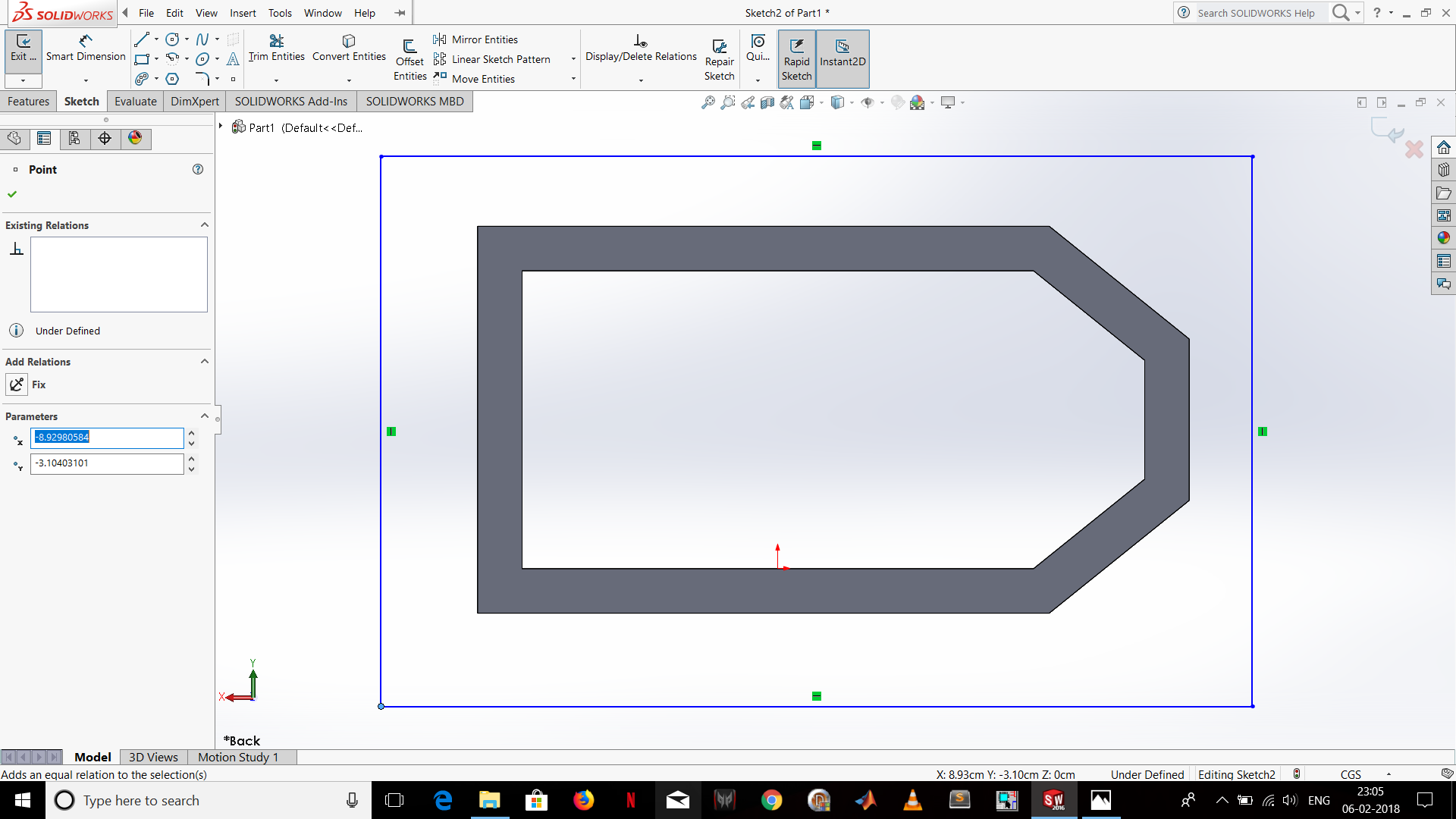Click the Repair Sketch button
This screenshot has width=1456, height=819.
[x=720, y=58]
